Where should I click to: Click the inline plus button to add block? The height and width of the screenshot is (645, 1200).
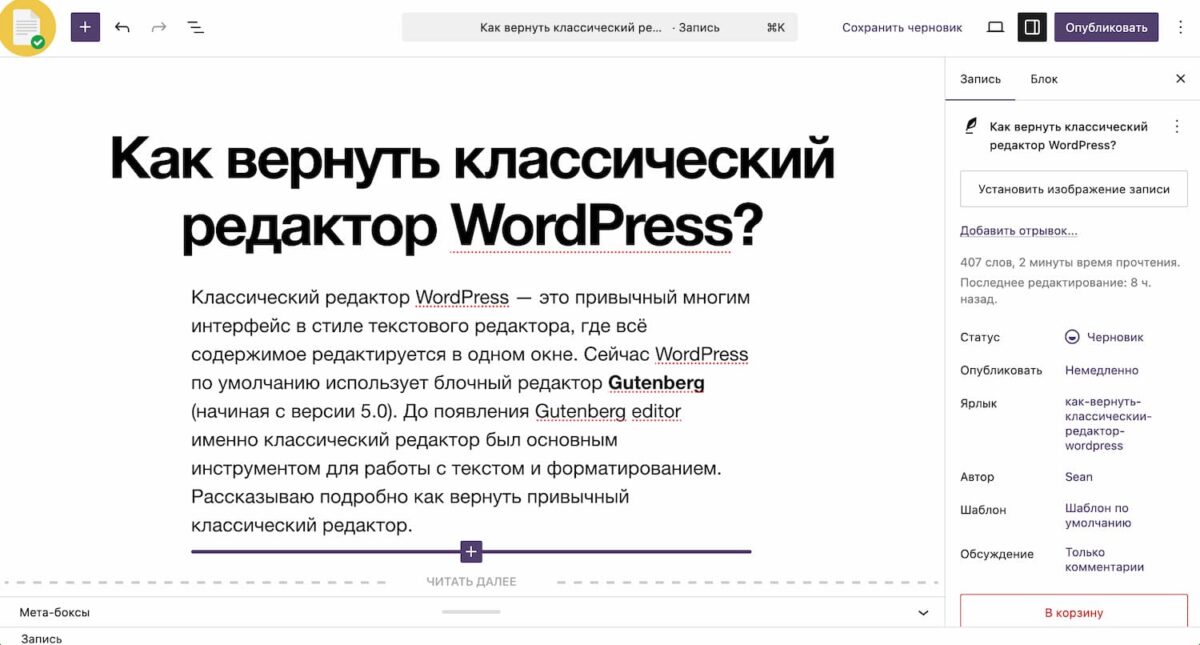pyautogui.click(x=471, y=551)
